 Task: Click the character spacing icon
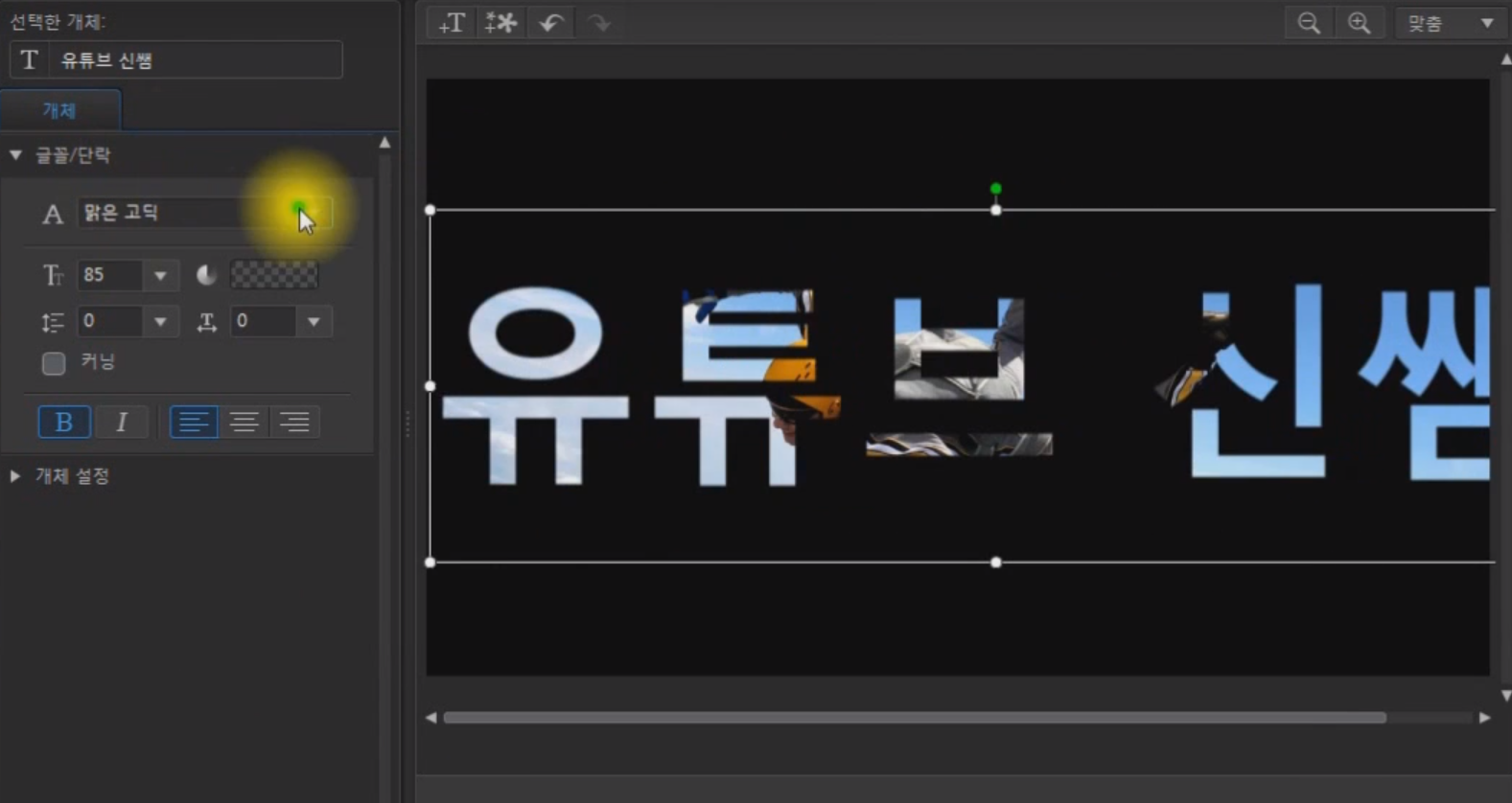coord(206,323)
